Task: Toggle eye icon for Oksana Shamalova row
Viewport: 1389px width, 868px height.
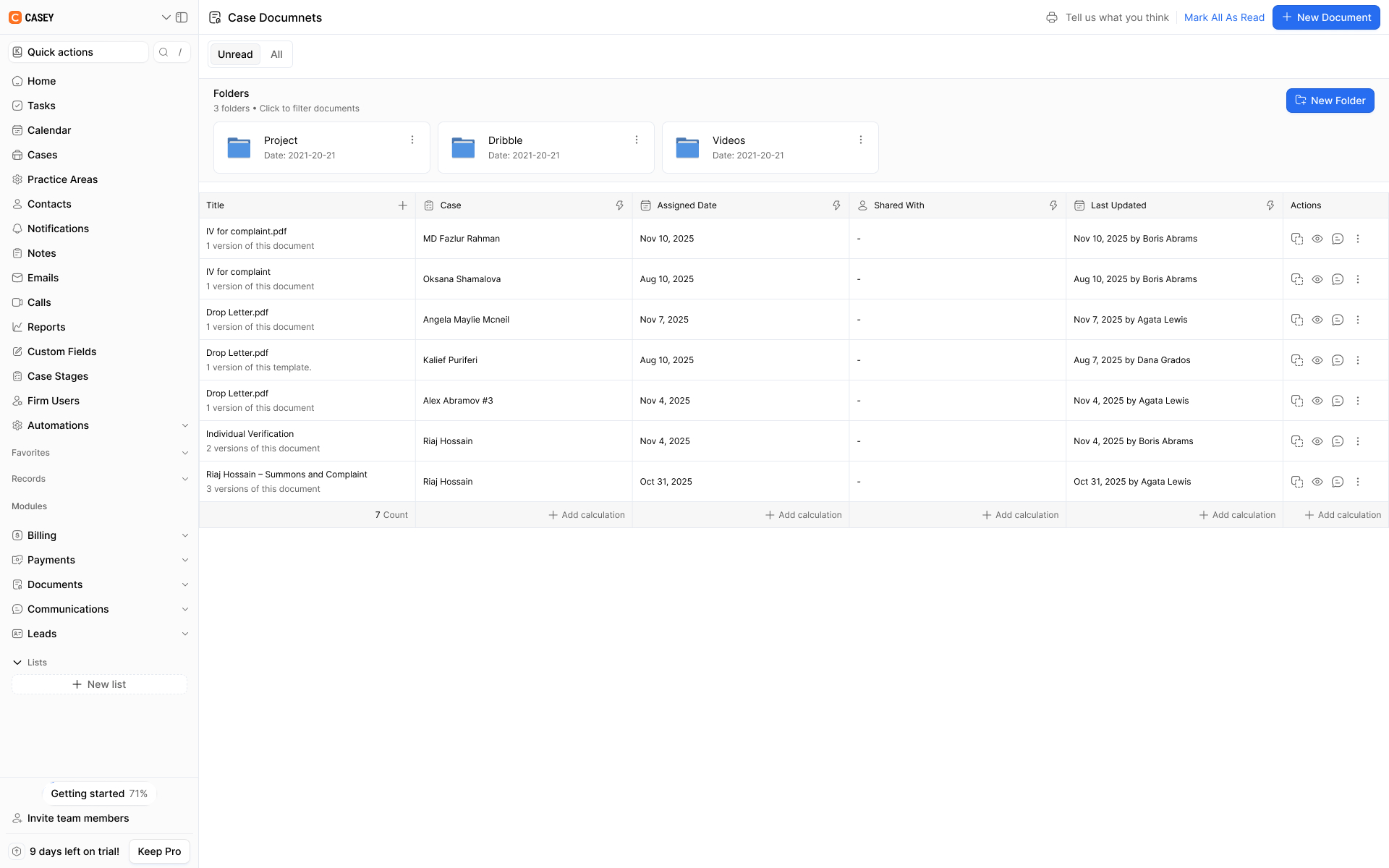Action: 1317,279
